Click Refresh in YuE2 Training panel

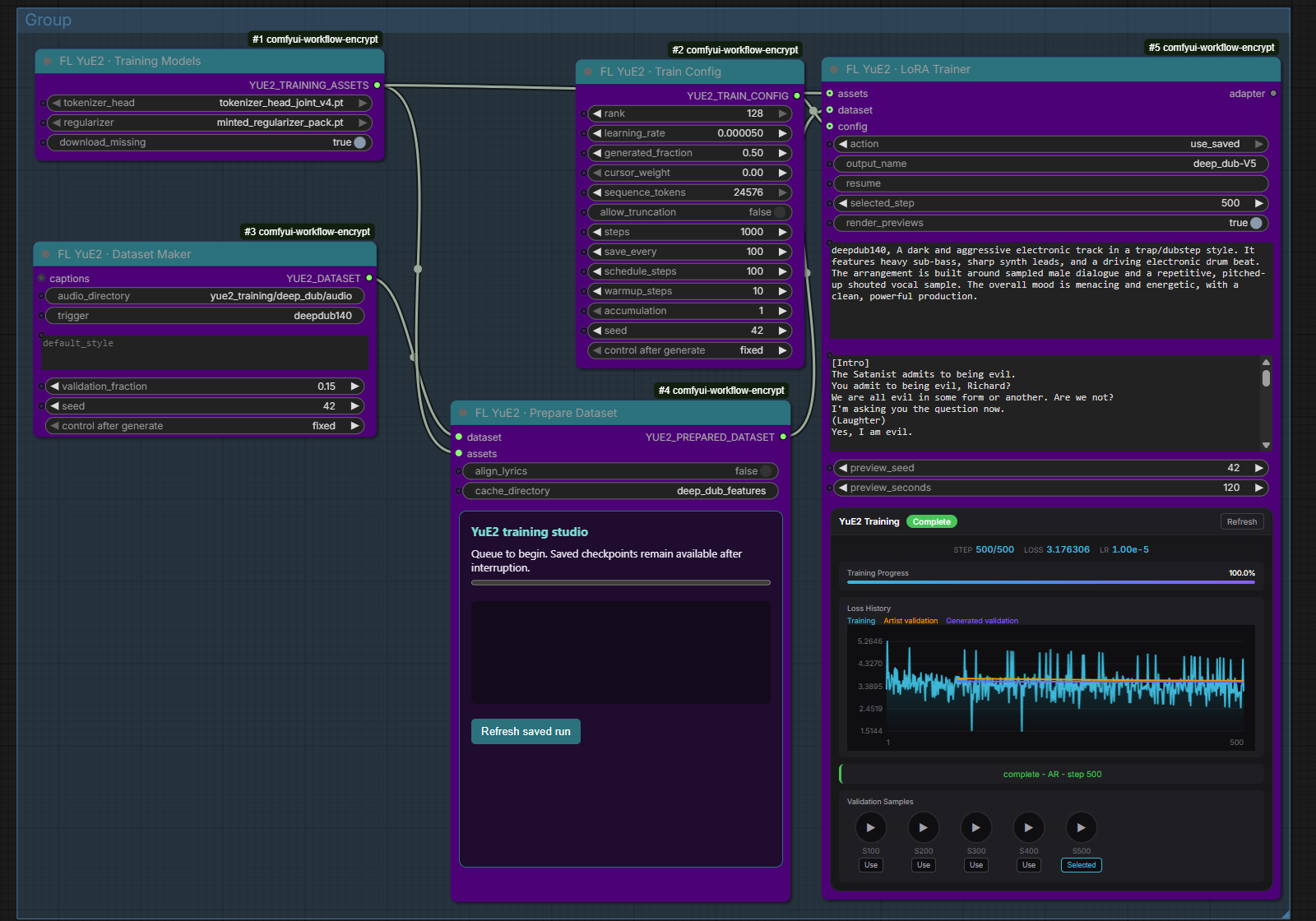click(x=1241, y=522)
